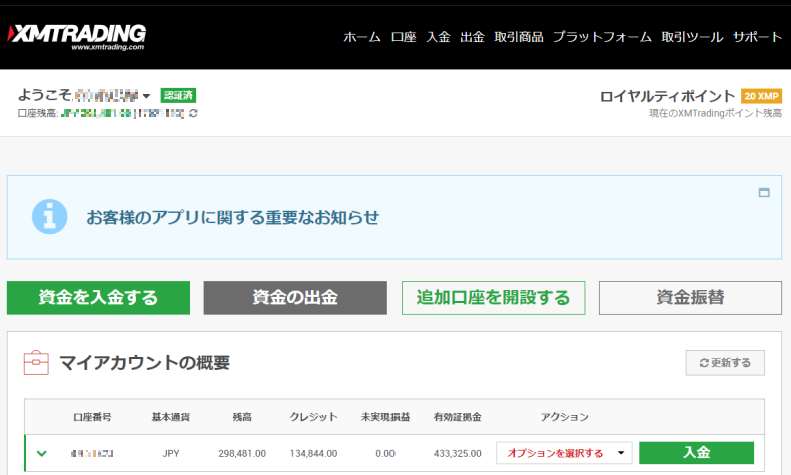Open the サポート menu
This screenshot has height=475, width=791.
pos(757,37)
